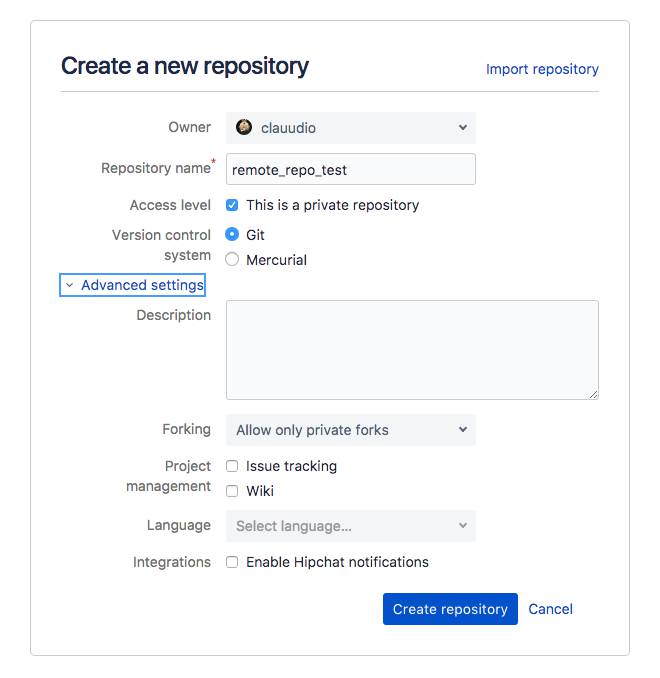This screenshot has height=678, width=660.
Task: Open the Owner dropdown
Action: (350, 128)
